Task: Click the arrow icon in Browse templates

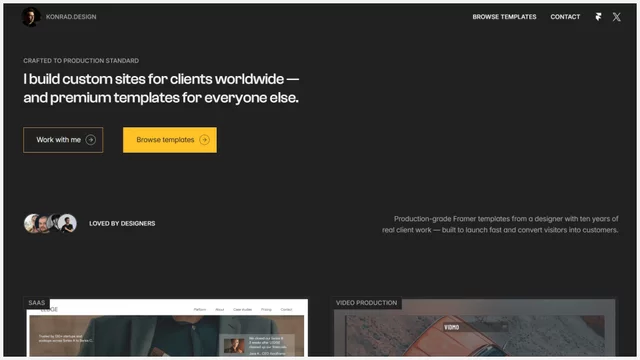Action: pos(204,140)
